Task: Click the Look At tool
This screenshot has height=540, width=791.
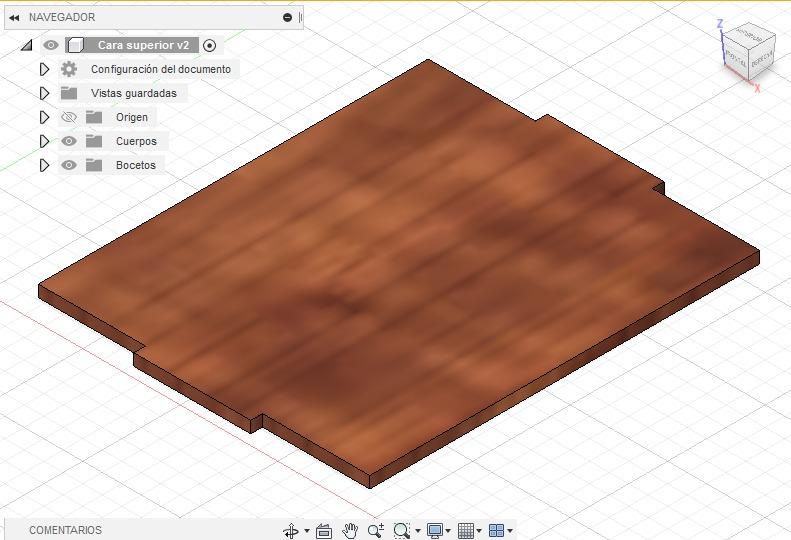Action: click(324, 531)
